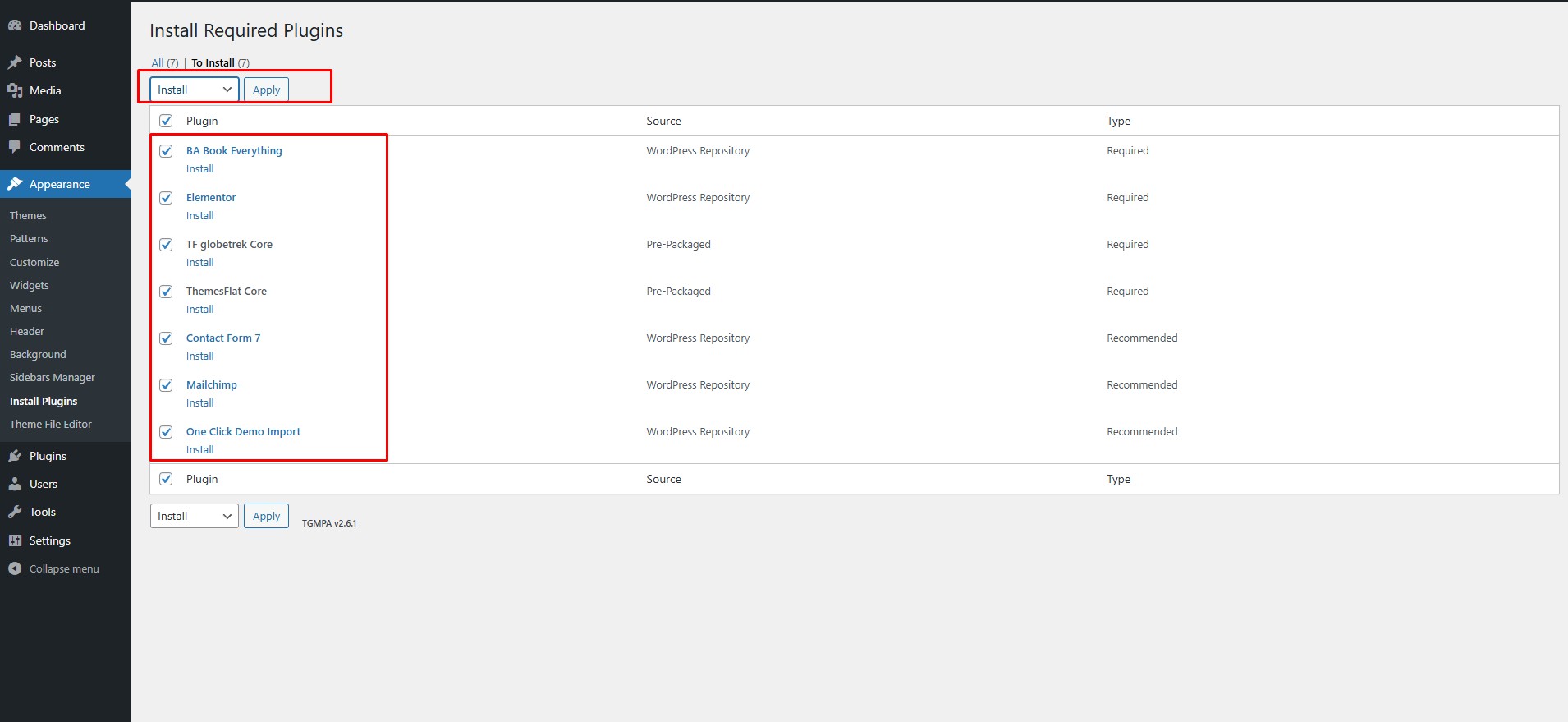The height and width of the screenshot is (722, 1568).
Task: Show the All (7) plugins filter
Action: tap(165, 62)
